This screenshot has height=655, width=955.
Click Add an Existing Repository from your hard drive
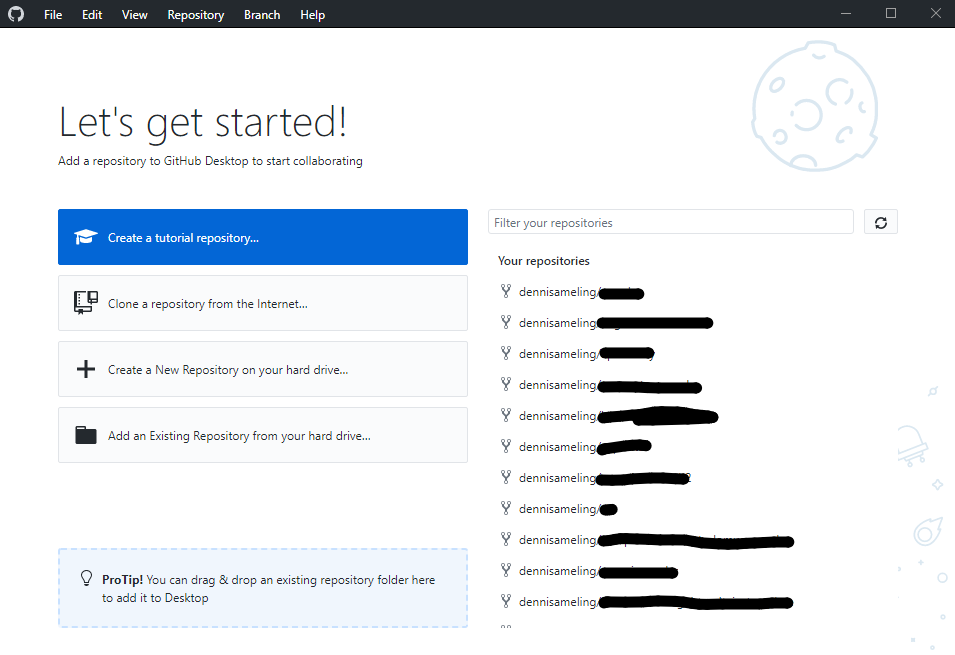click(263, 435)
